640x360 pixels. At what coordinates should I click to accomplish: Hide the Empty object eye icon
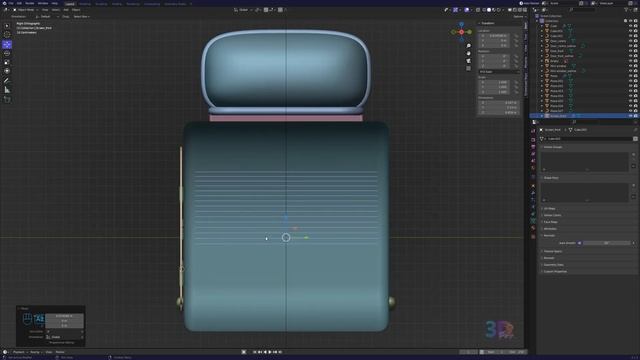pos(630,61)
